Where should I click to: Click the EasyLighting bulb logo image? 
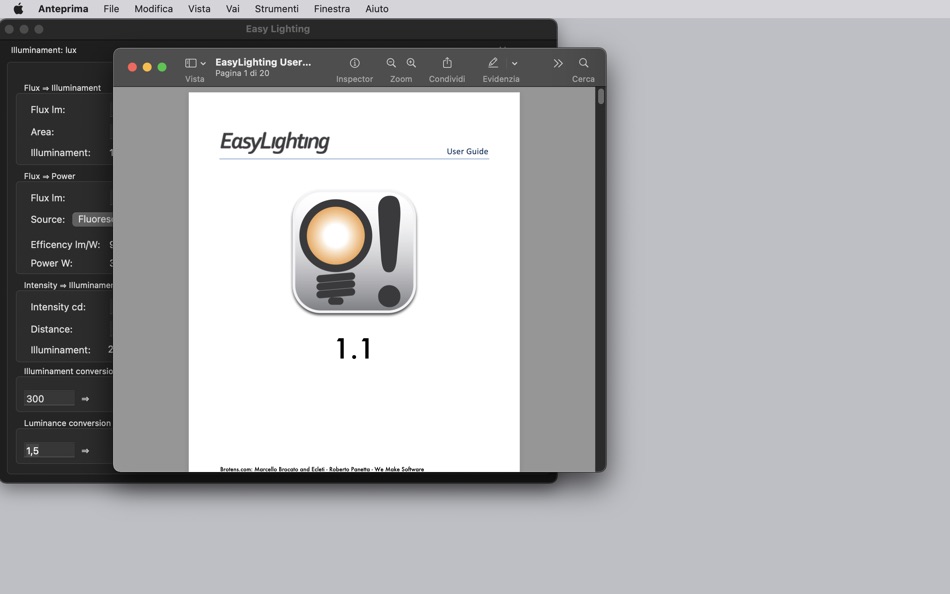[x=354, y=252]
